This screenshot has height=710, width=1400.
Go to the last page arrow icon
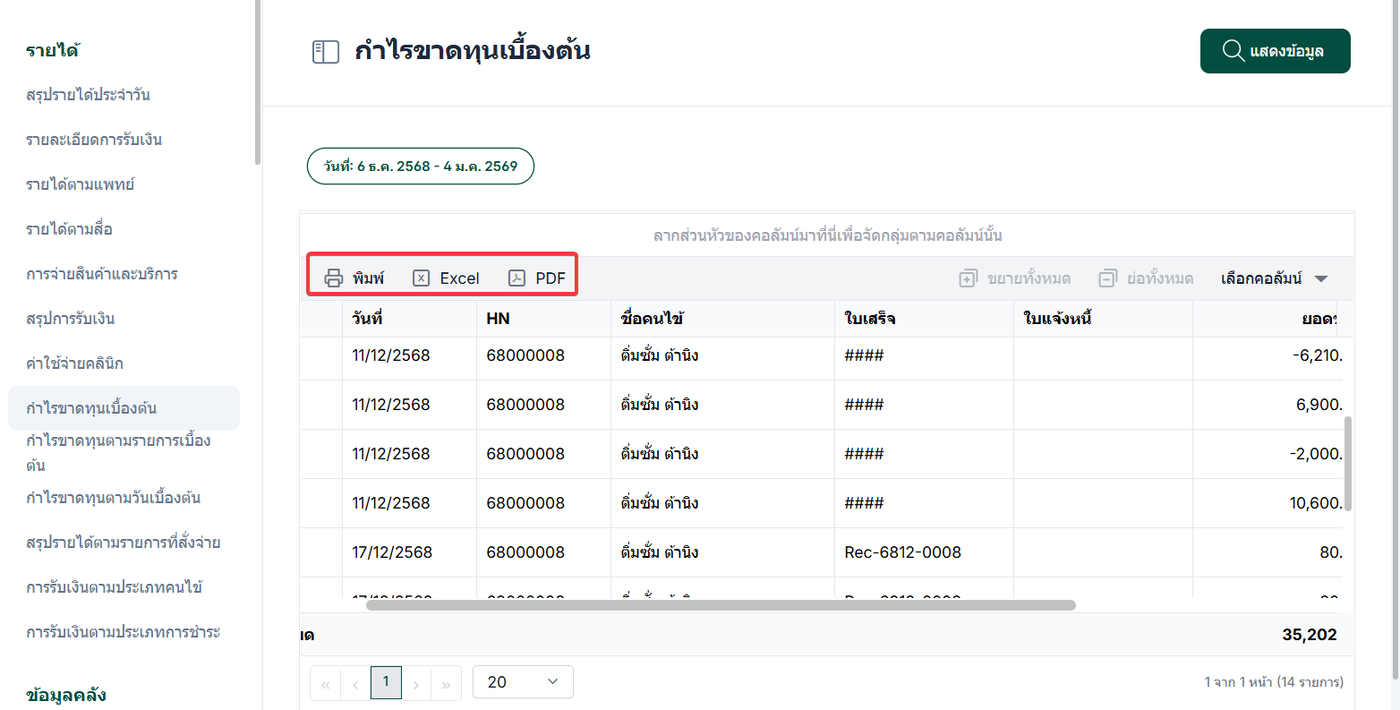click(x=446, y=685)
